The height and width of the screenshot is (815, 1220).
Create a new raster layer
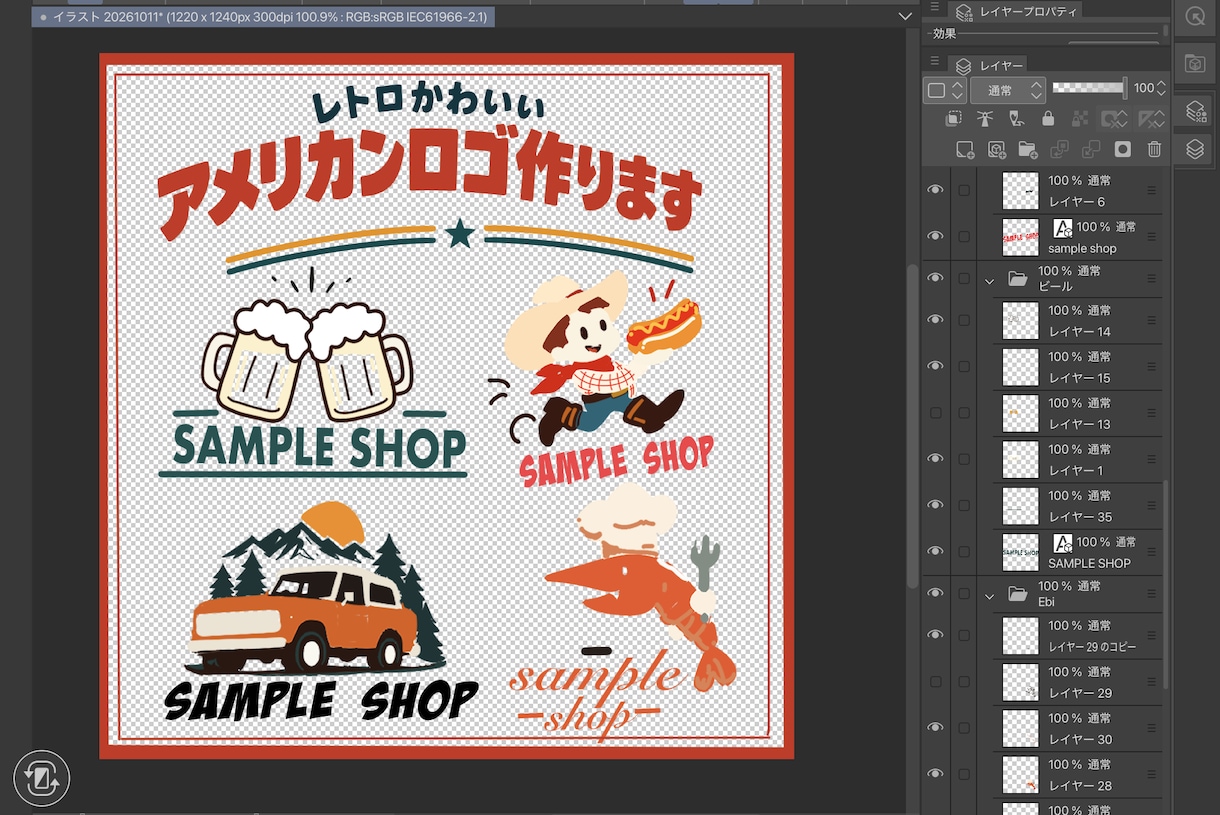[965, 149]
